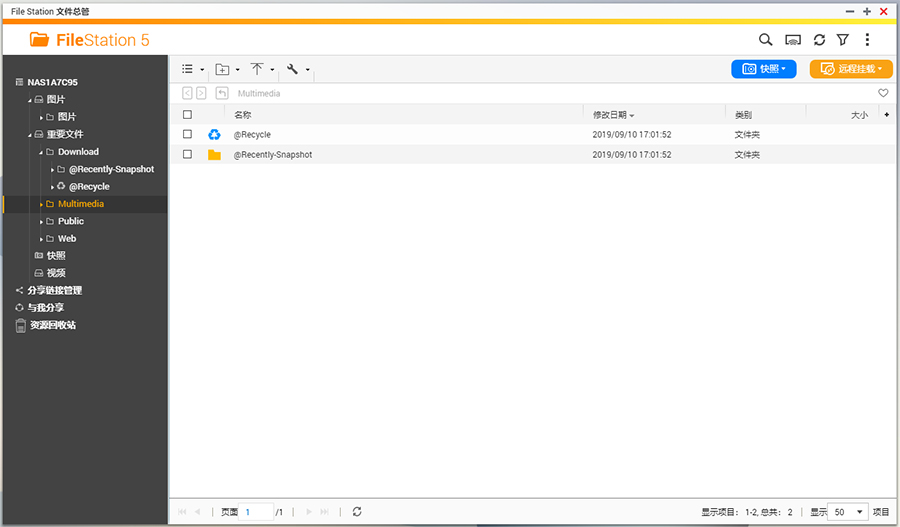The image size is (900, 527).
Task: Add Multimedia to favorites with heart icon
Action: (x=883, y=93)
